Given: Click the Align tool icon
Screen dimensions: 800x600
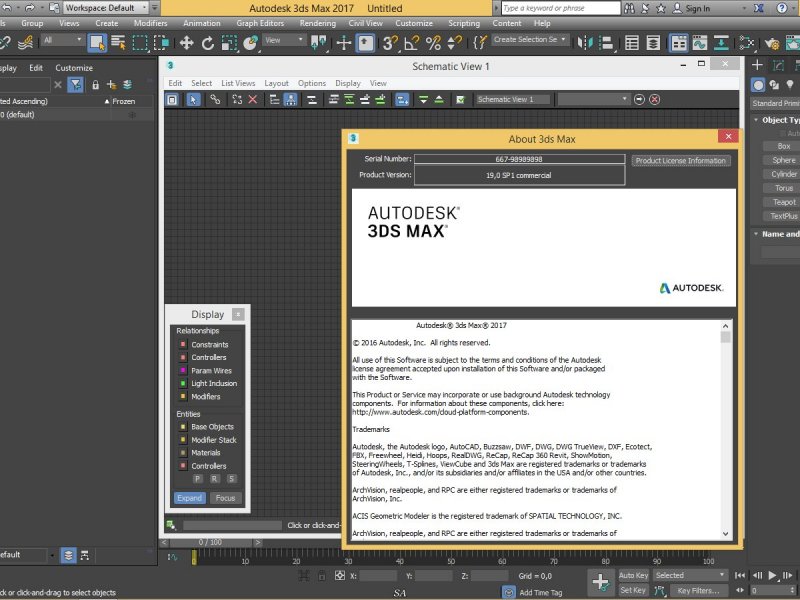Looking at the screenshot, I should pos(606,43).
